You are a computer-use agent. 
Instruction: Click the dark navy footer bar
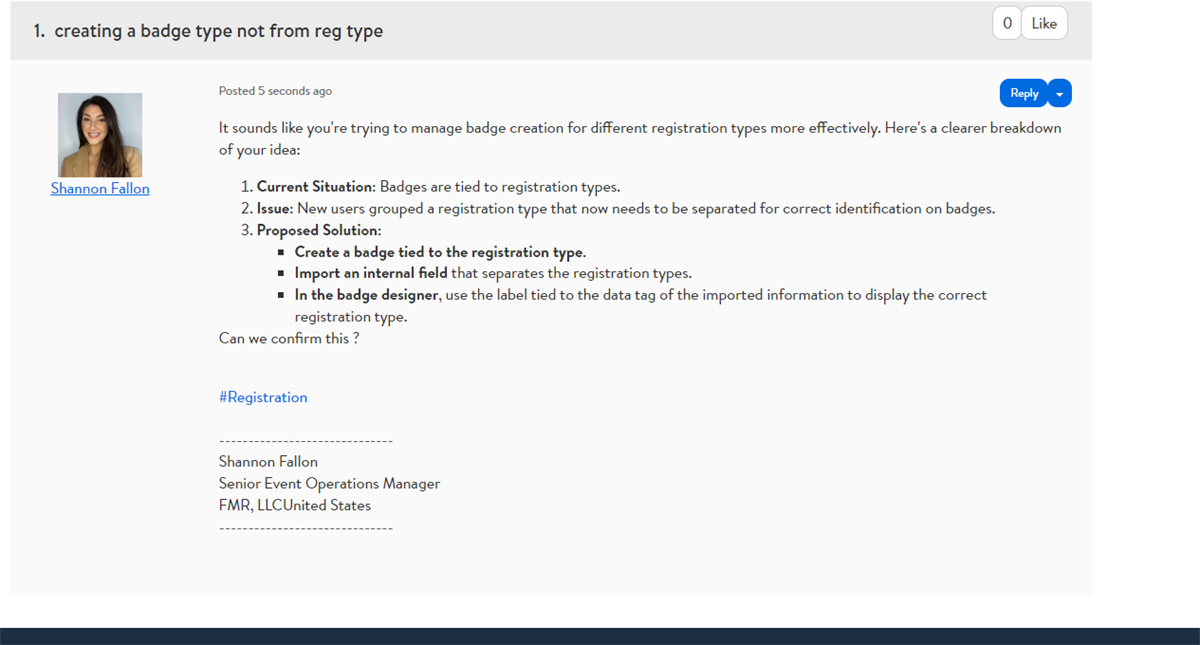[x=600, y=636]
